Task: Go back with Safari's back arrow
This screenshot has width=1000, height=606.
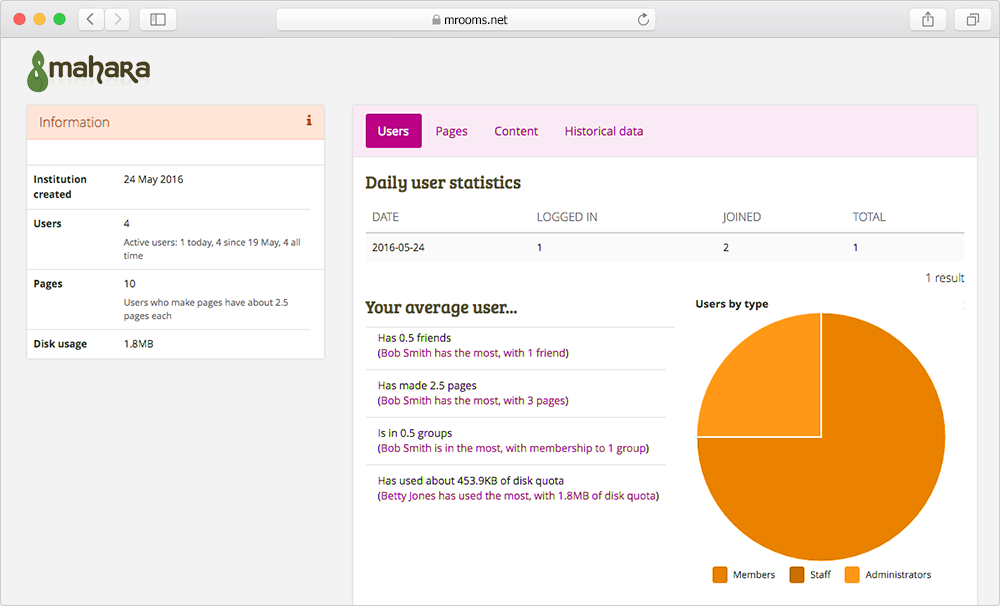Action: 90,19
